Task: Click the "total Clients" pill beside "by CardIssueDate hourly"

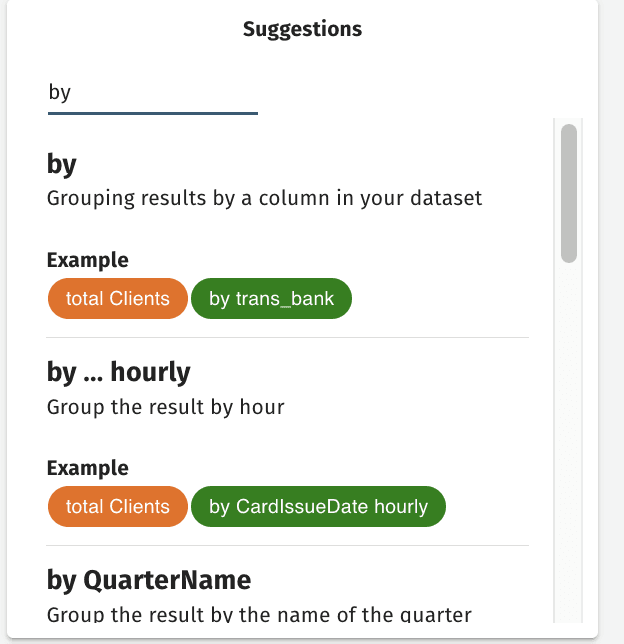Action: (117, 507)
